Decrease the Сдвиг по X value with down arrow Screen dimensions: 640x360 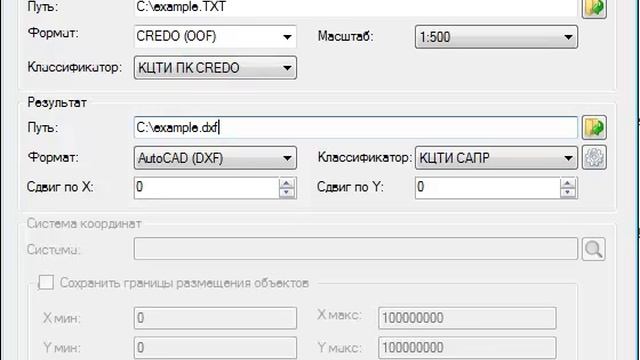[287, 193]
